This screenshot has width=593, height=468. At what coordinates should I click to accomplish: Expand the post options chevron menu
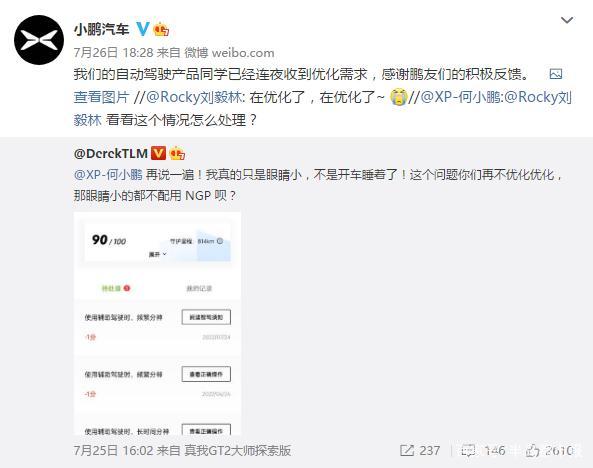coord(567,20)
